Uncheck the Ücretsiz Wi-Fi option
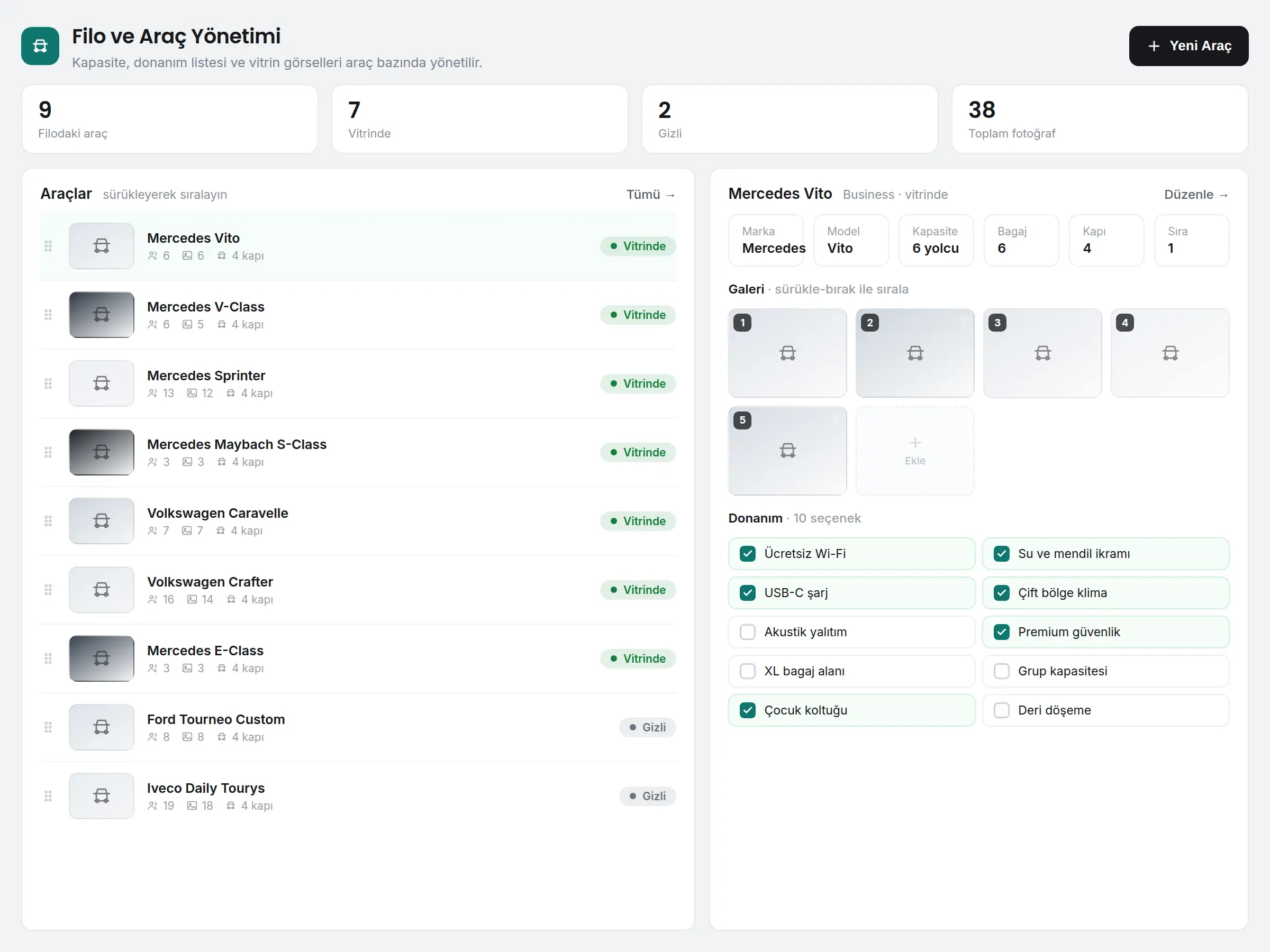Screen dimensions: 1270x952 748,554
